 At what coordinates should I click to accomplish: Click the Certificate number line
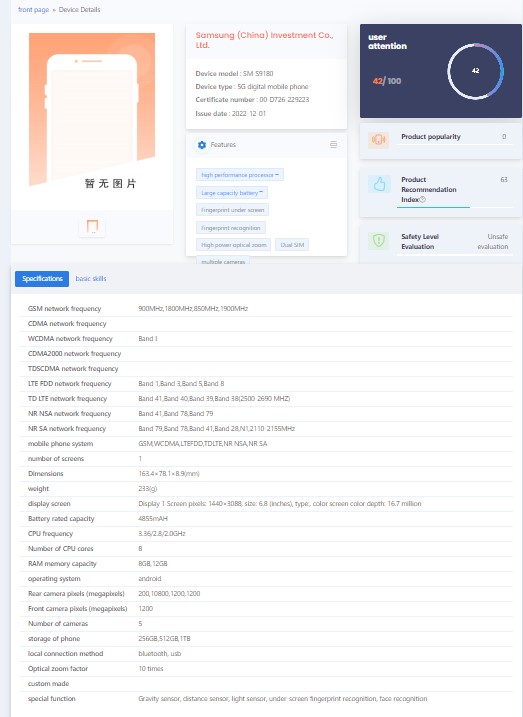coord(252,100)
